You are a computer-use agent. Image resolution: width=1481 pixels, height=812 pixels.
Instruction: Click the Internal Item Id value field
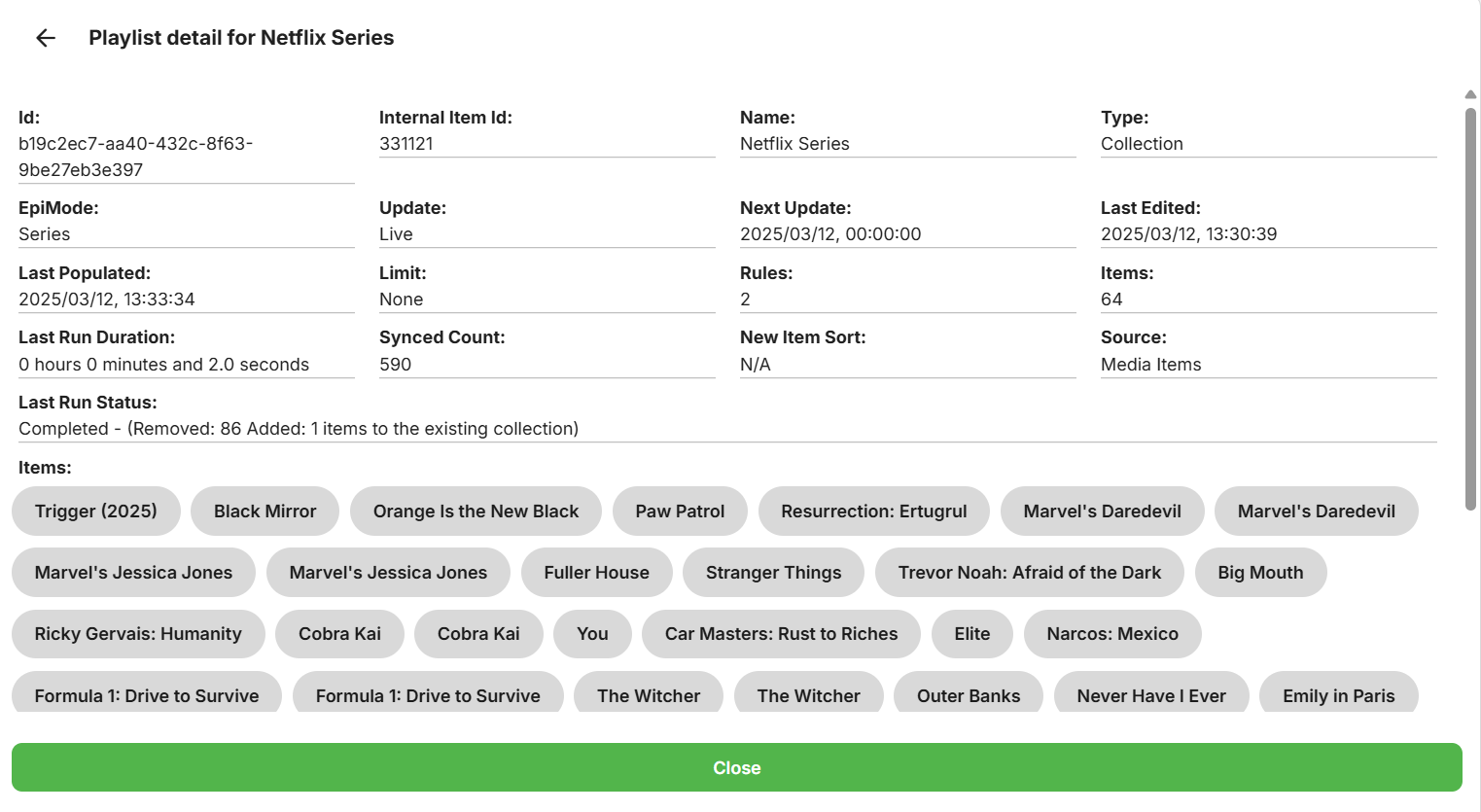(x=547, y=144)
